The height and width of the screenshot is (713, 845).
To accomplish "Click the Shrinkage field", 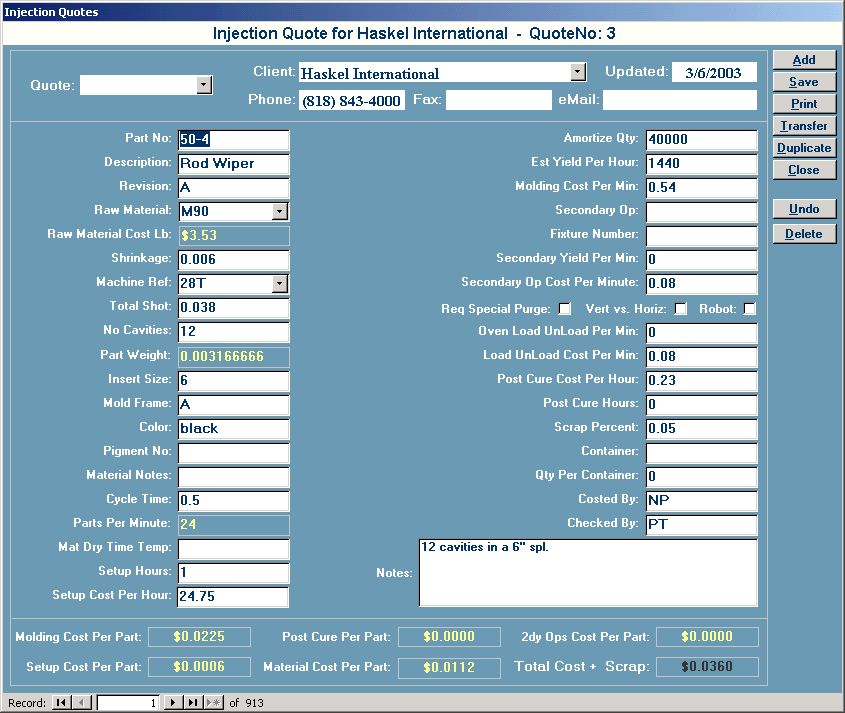I will pyautogui.click(x=233, y=259).
